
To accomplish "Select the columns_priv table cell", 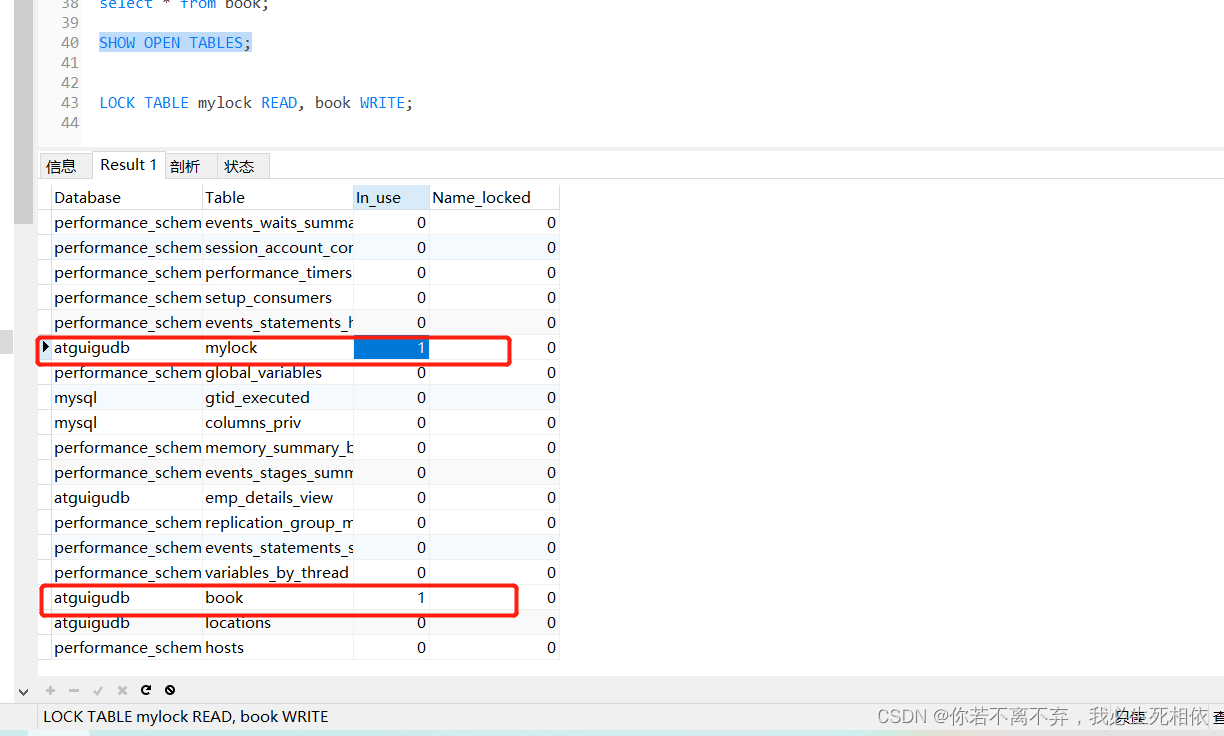I will point(278,423).
